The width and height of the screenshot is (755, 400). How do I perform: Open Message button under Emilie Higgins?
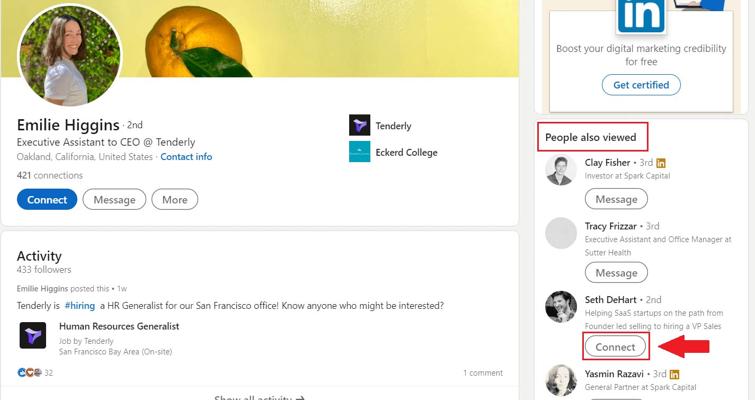click(x=114, y=199)
